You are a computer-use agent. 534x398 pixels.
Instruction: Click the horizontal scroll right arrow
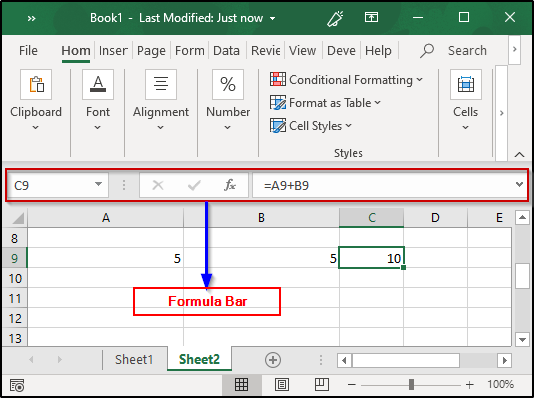[504, 360]
